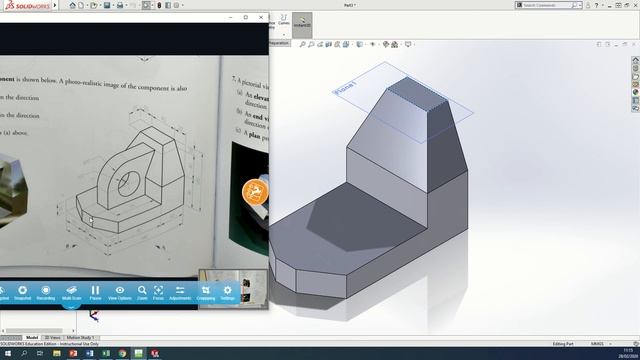Open a file via the Open icon
This screenshot has width=640, height=360.
click(94, 5)
